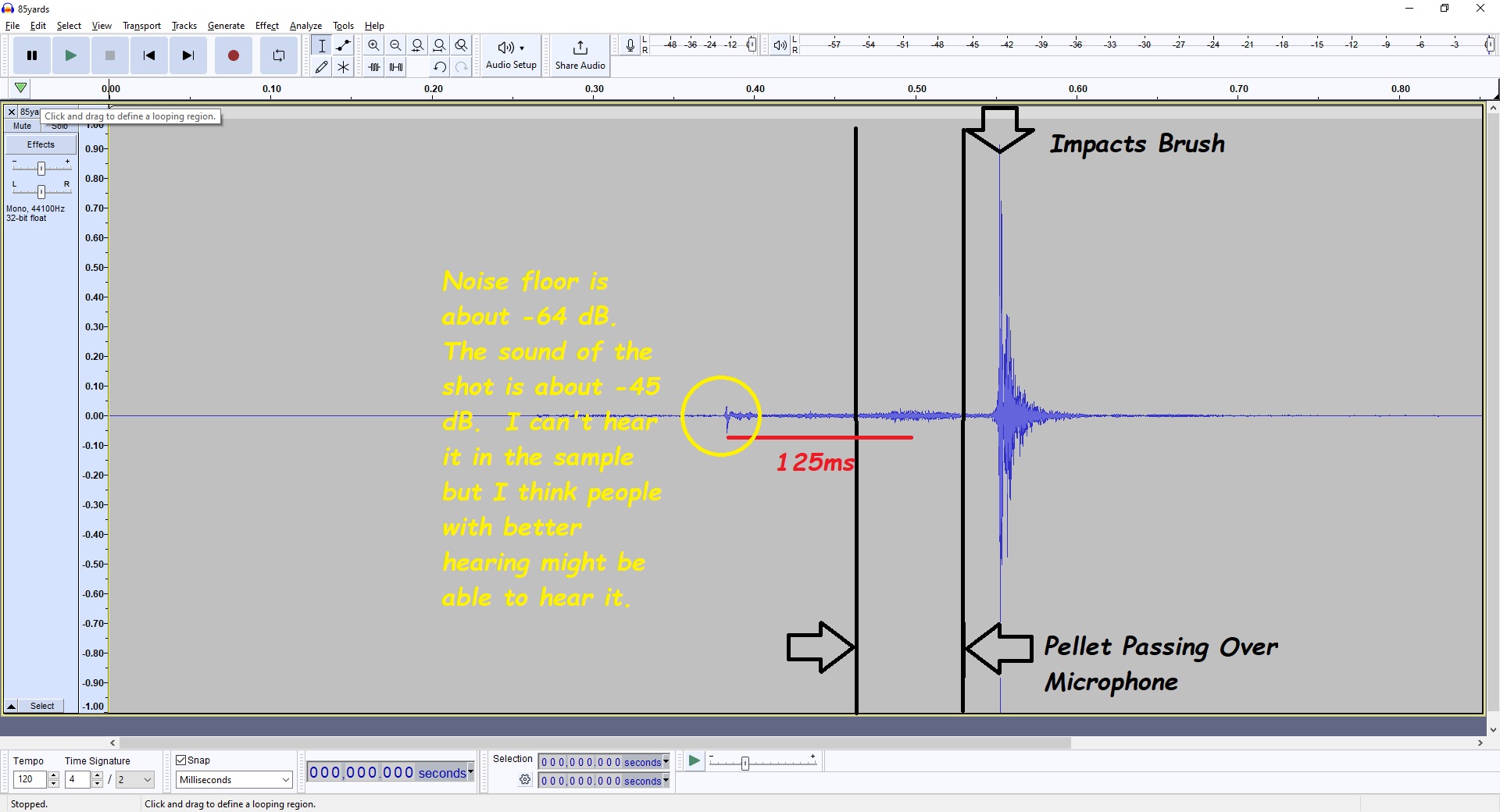Image resolution: width=1500 pixels, height=812 pixels.
Task: Open the Tracks menu
Action: [x=184, y=26]
